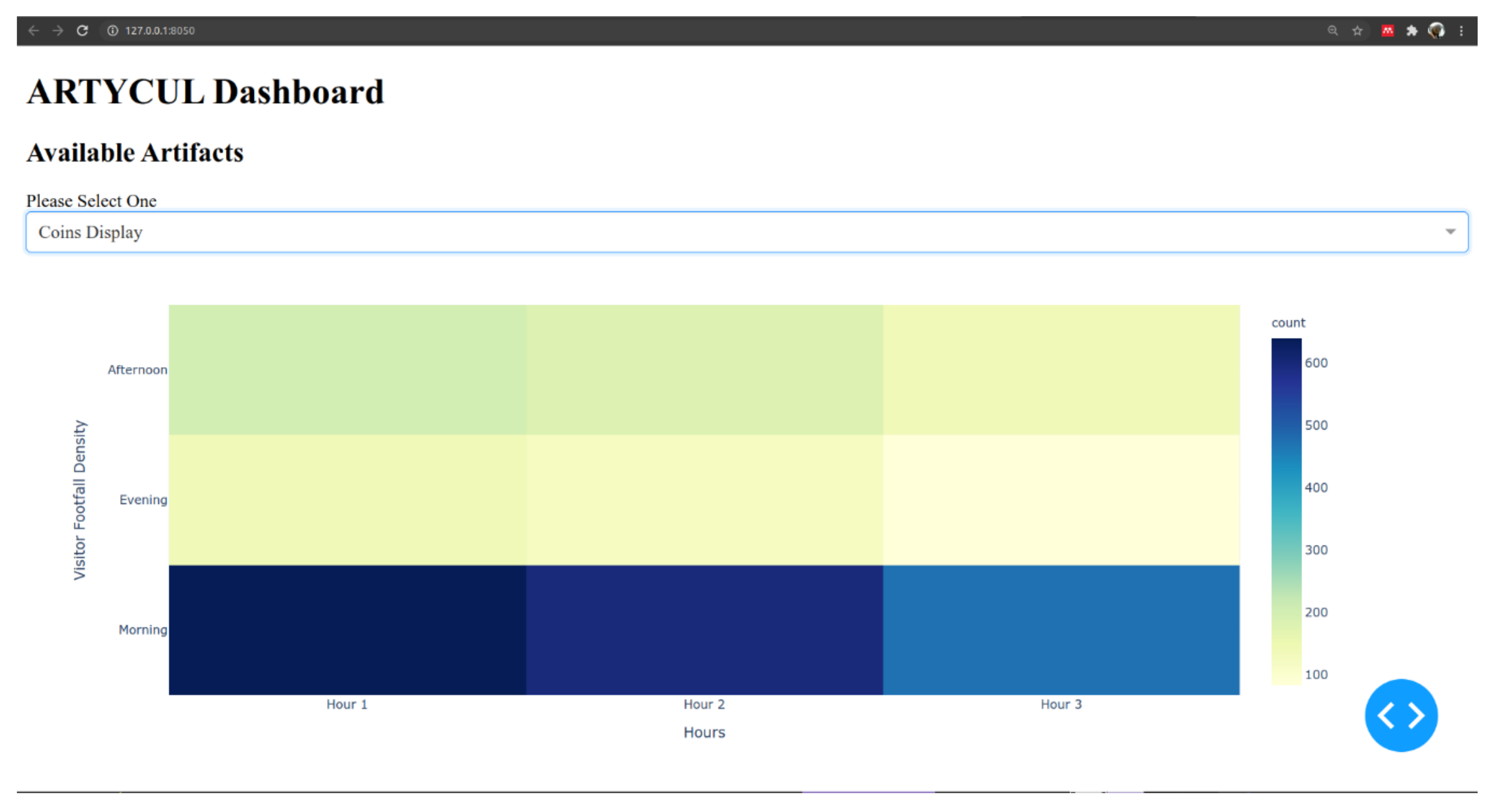Reload the dashboard page
Viewport: 1497px width, 812px height.
[x=82, y=30]
